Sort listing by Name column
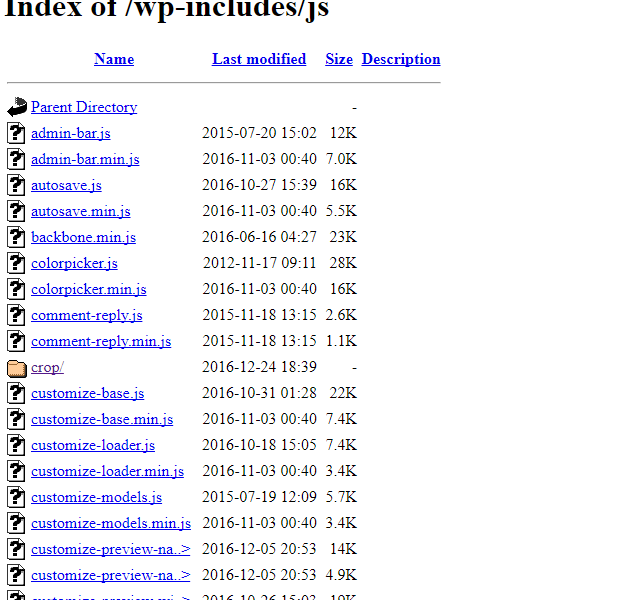The width and height of the screenshot is (629, 600). (x=114, y=59)
